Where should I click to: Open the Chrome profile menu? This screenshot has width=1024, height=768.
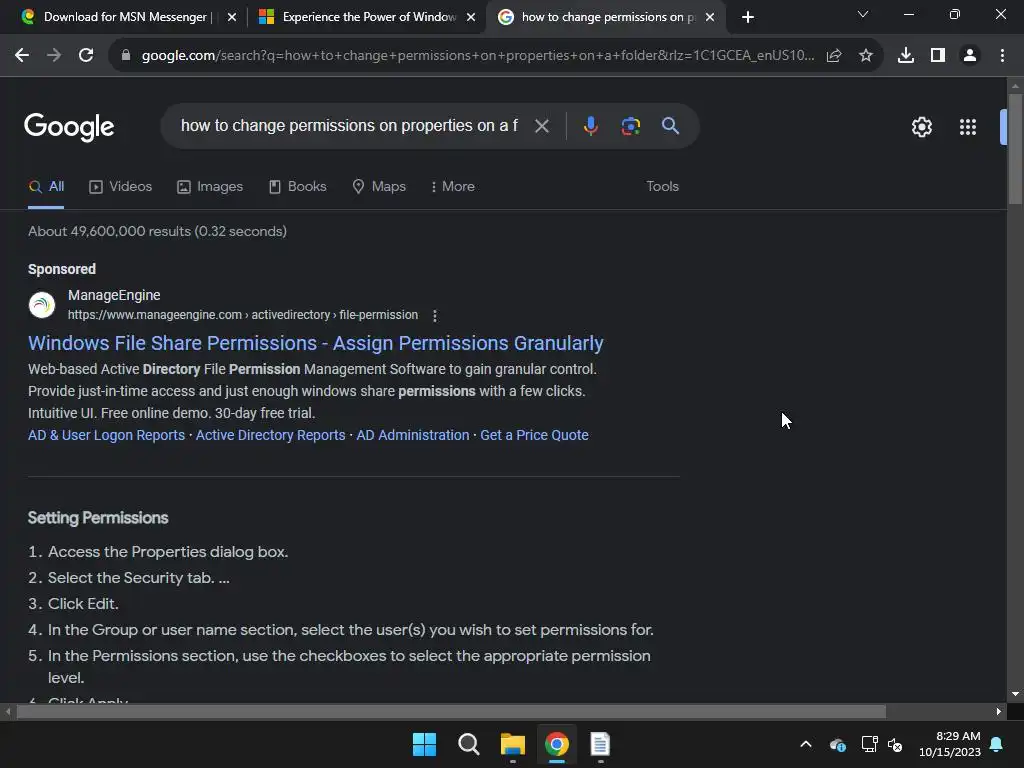[970, 56]
